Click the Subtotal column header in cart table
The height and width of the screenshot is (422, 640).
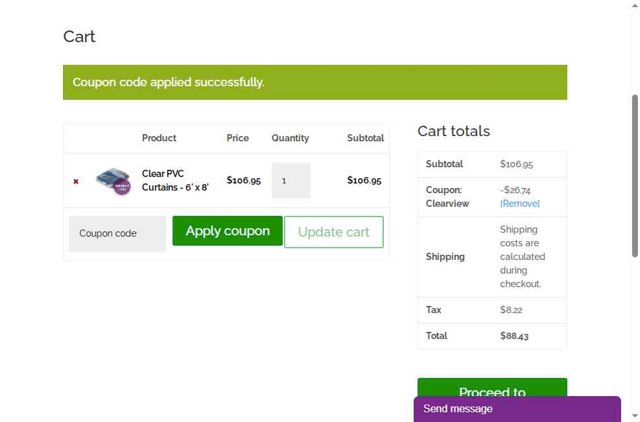pyautogui.click(x=365, y=138)
